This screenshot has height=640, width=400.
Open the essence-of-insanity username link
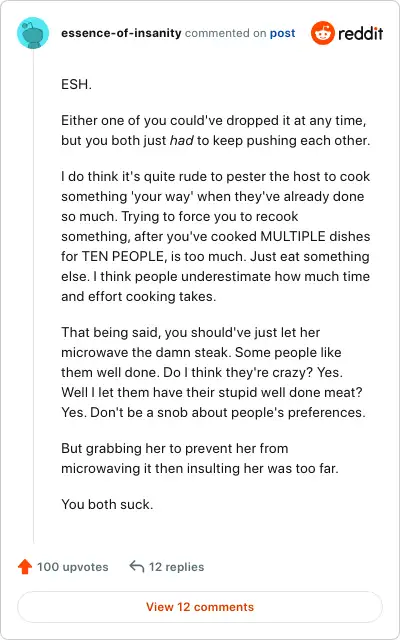point(121,33)
